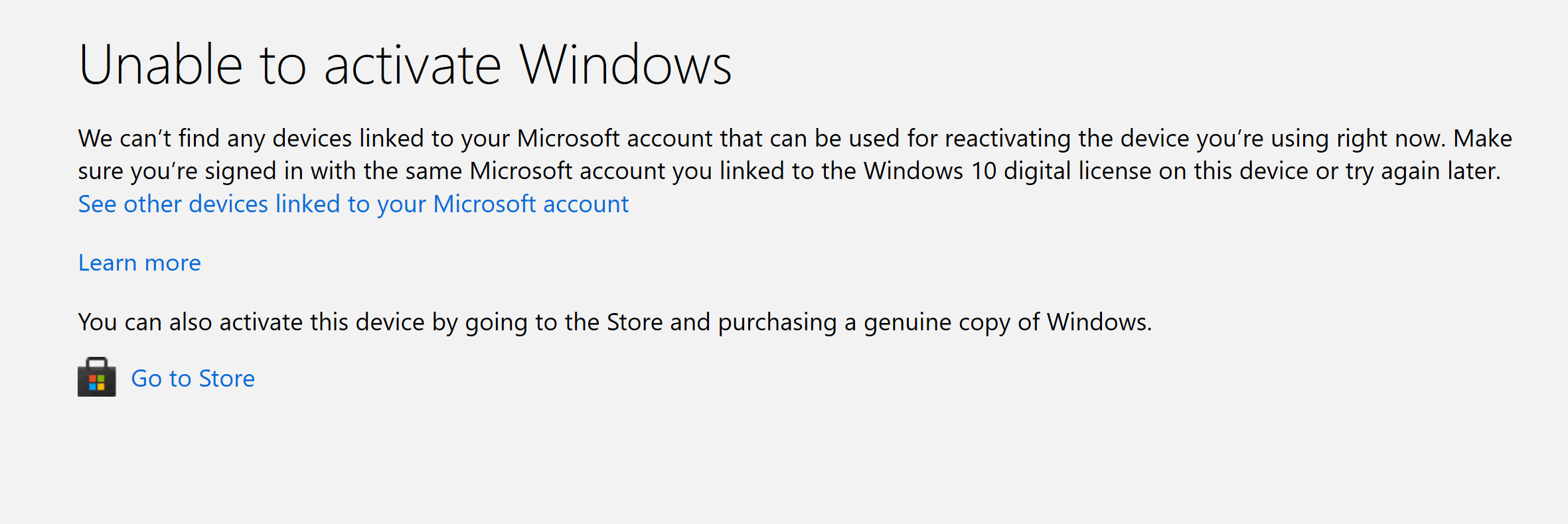Click the handle of the Store bag icon
1568x524 pixels.
[97, 363]
